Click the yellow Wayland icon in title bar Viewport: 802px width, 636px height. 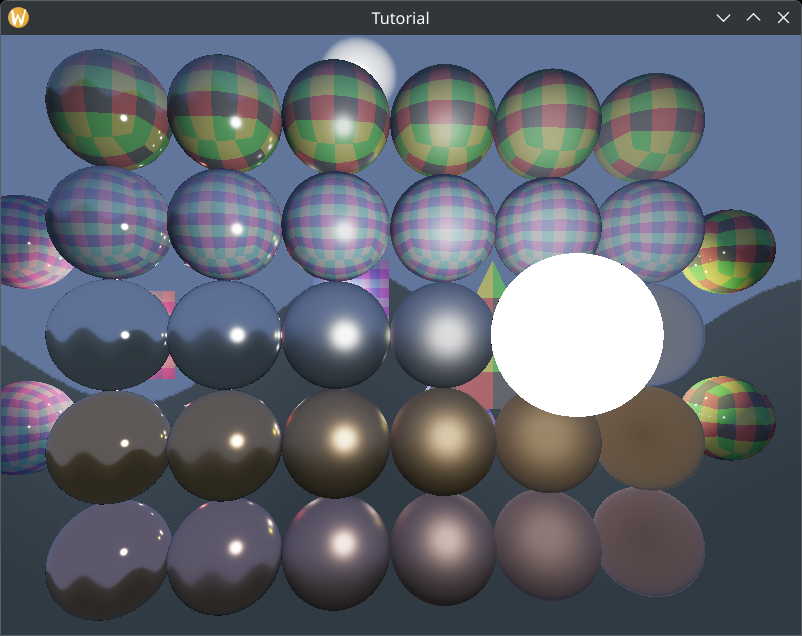pos(18,18)
